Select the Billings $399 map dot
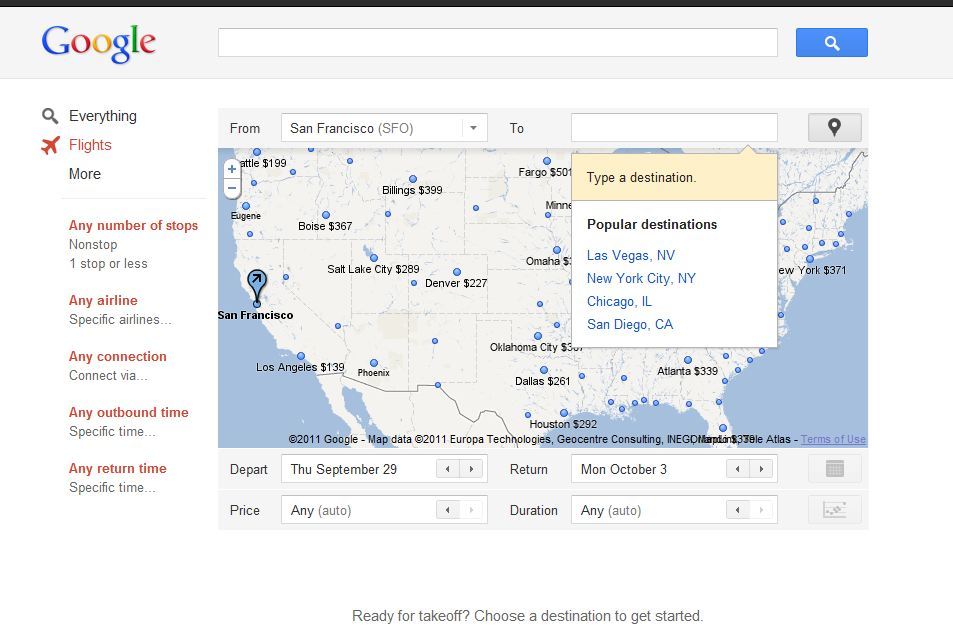953x638 pixels. [413, 179]
